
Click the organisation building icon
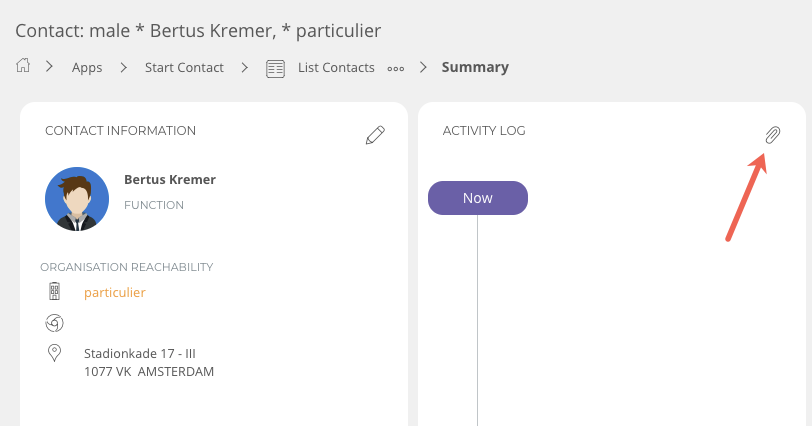point(55,292)
